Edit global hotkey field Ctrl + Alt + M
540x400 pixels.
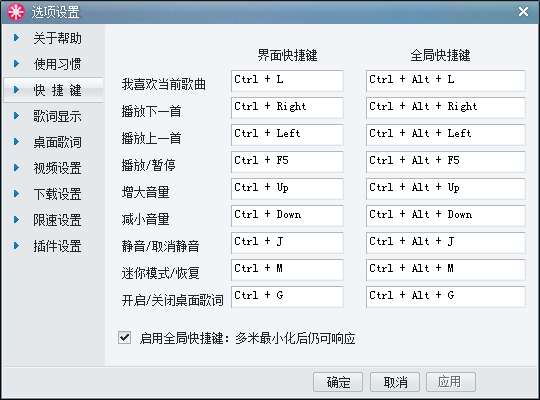click(446, 270)
